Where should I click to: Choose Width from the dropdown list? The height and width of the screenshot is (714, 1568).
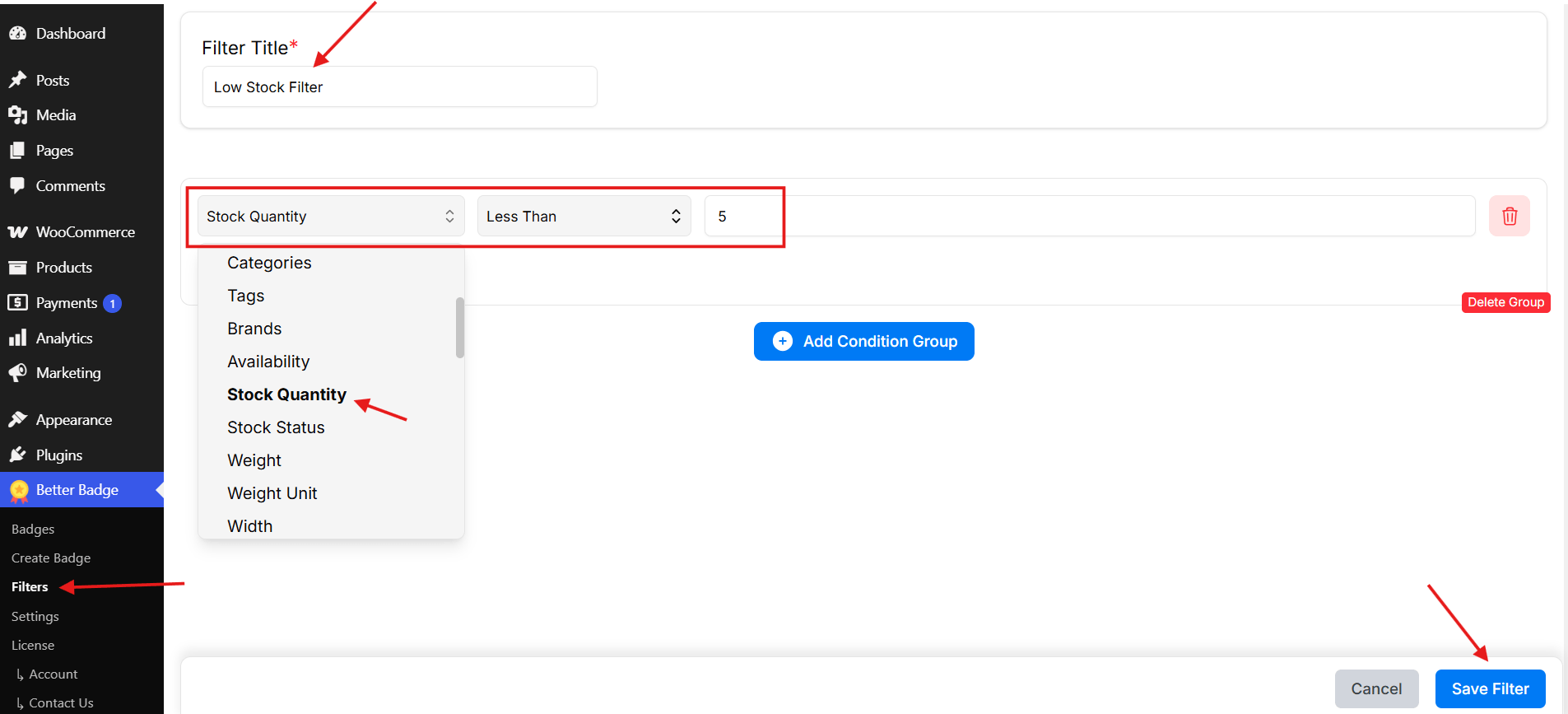click(x=249, y=526)
